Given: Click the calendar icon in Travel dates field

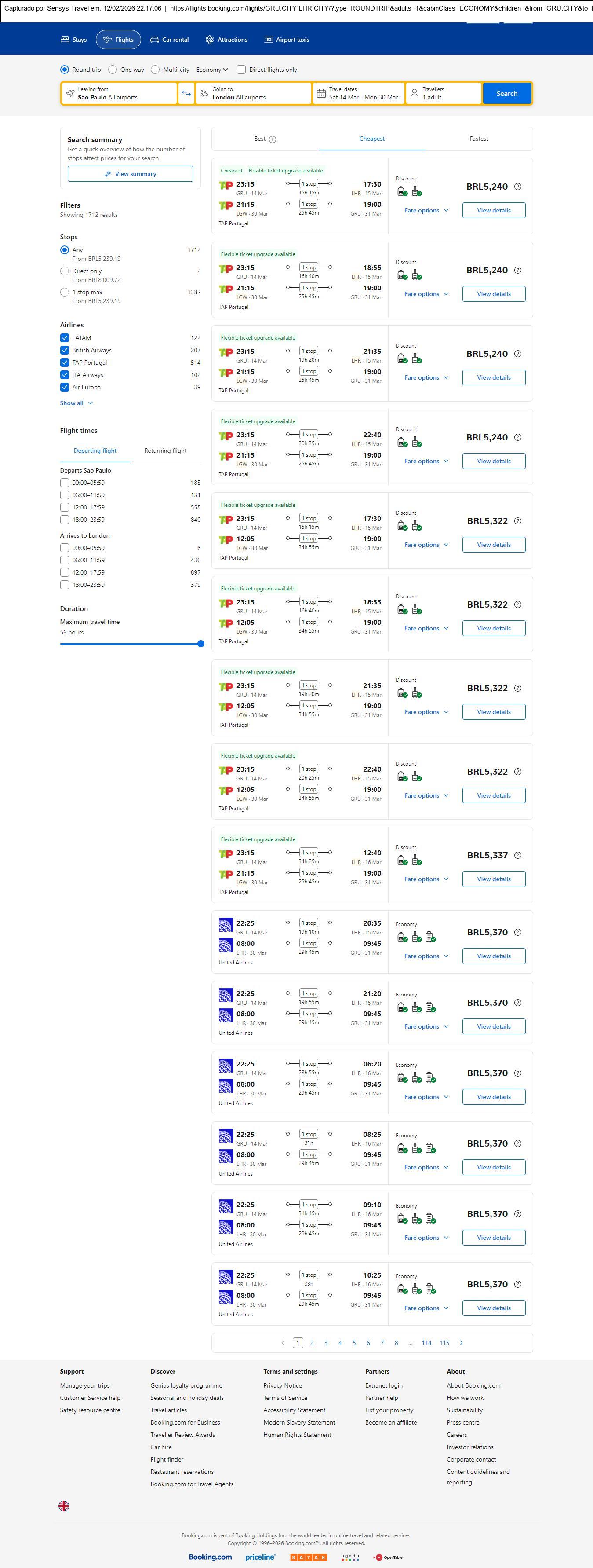Looking at the screenshot, I should 321,94.
